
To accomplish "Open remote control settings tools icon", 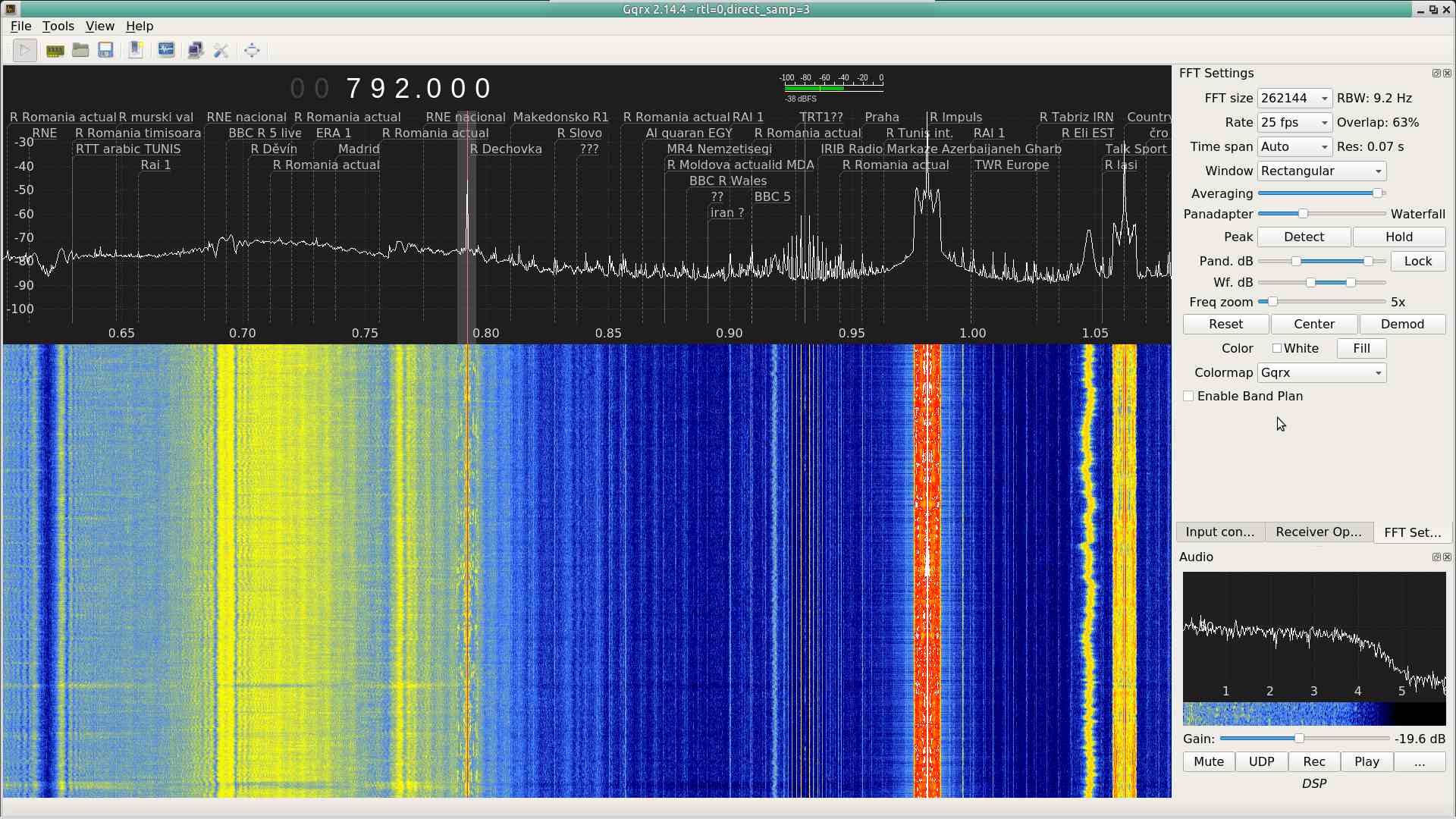I will pos(221,51).
